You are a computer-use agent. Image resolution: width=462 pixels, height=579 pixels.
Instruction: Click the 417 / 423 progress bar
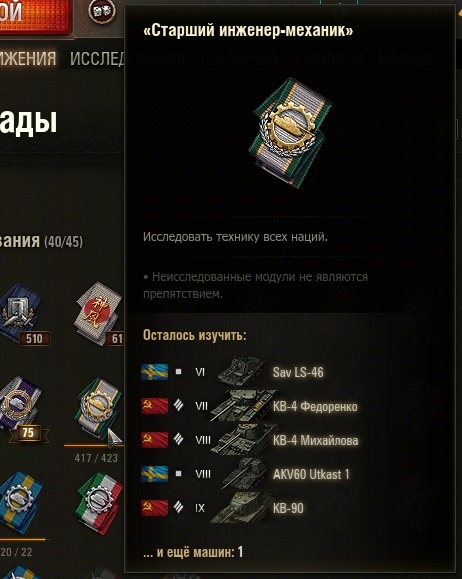[94, 446]
